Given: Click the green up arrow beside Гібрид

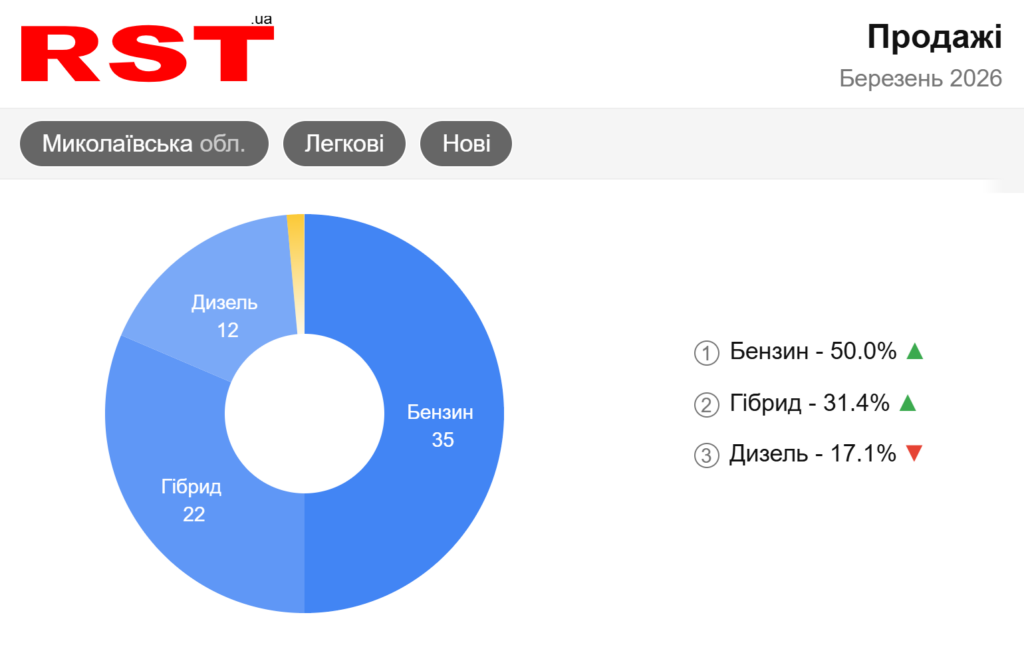Looking at the screenshot, I should click(x=907, y=403).
